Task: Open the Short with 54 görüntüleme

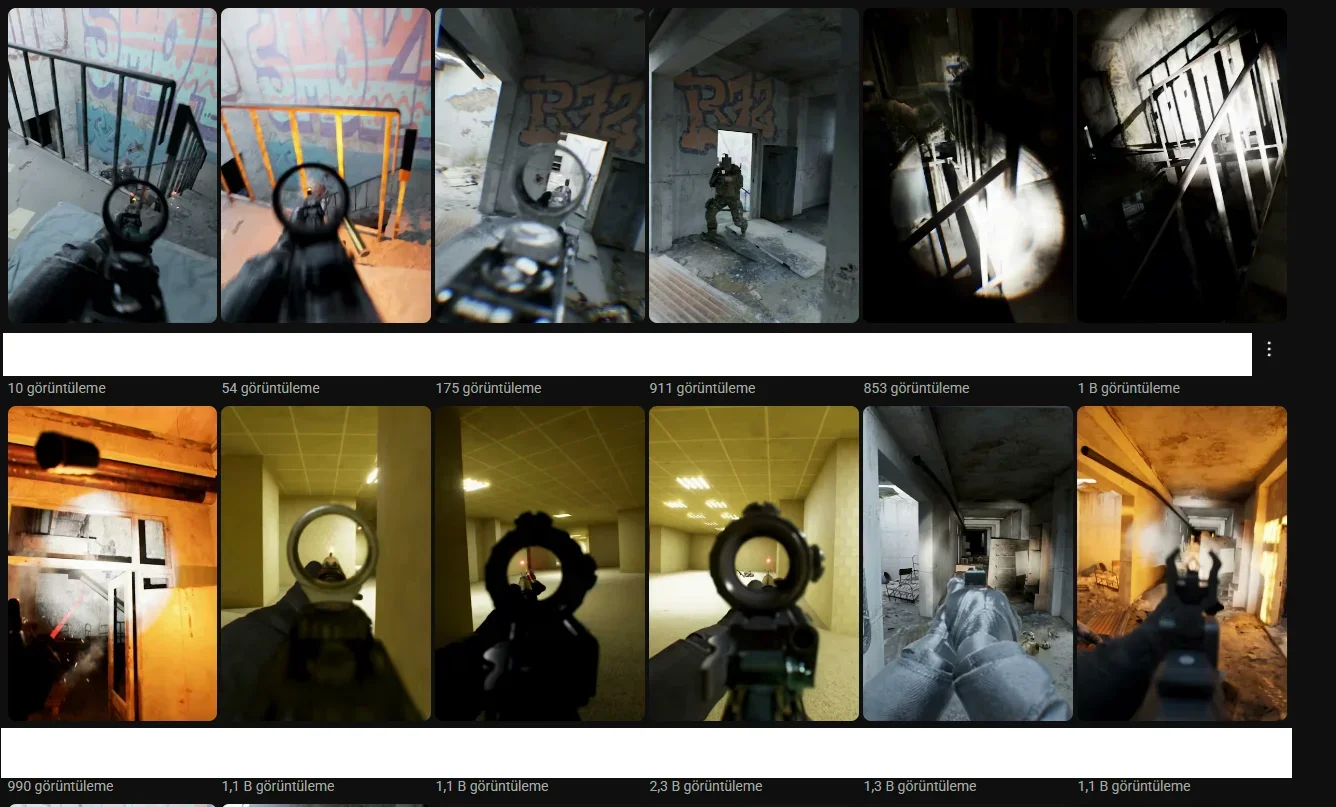Action: pyautogui.click(x=326, y=166)
